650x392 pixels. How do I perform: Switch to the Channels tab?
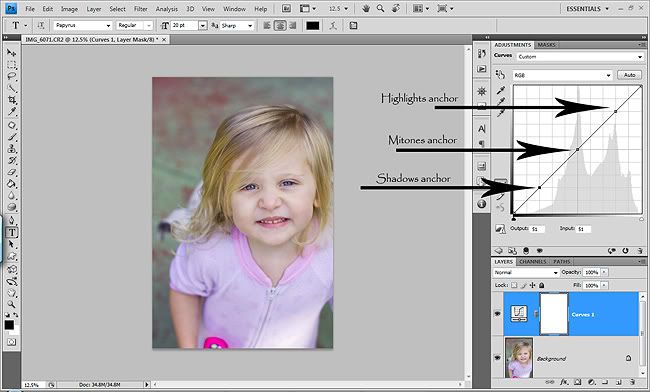pyautogui.click(x=533, y=261)
